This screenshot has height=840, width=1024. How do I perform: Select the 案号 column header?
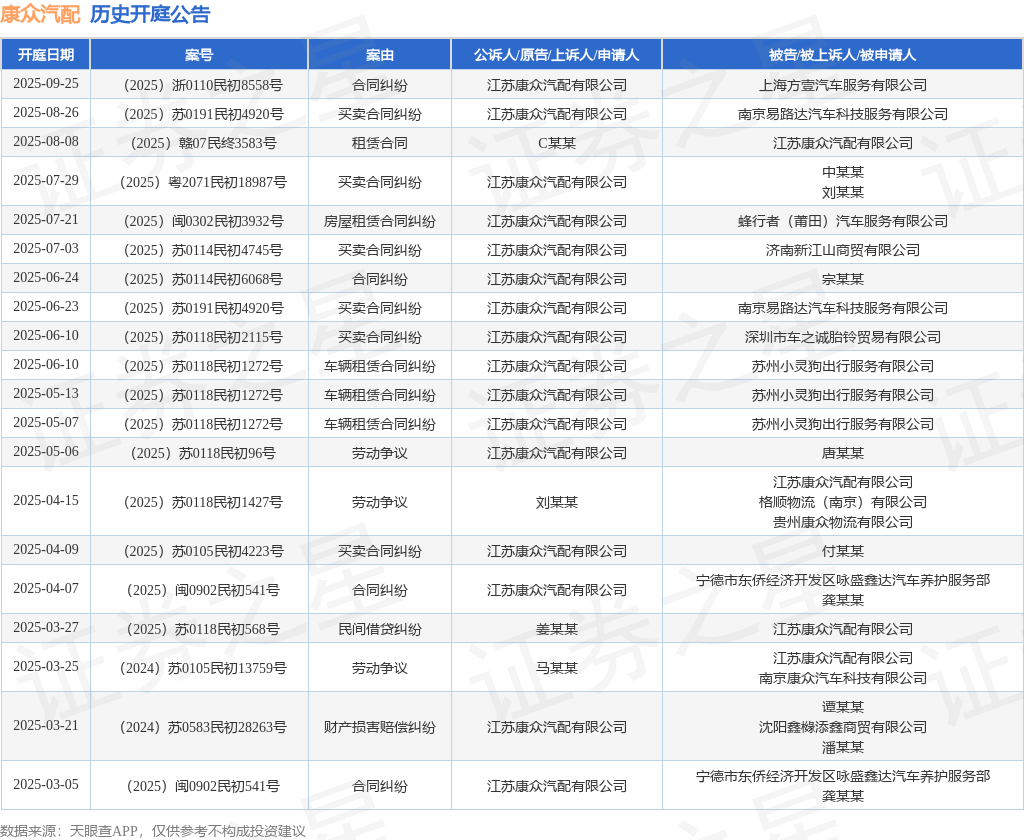click(199, 55)
